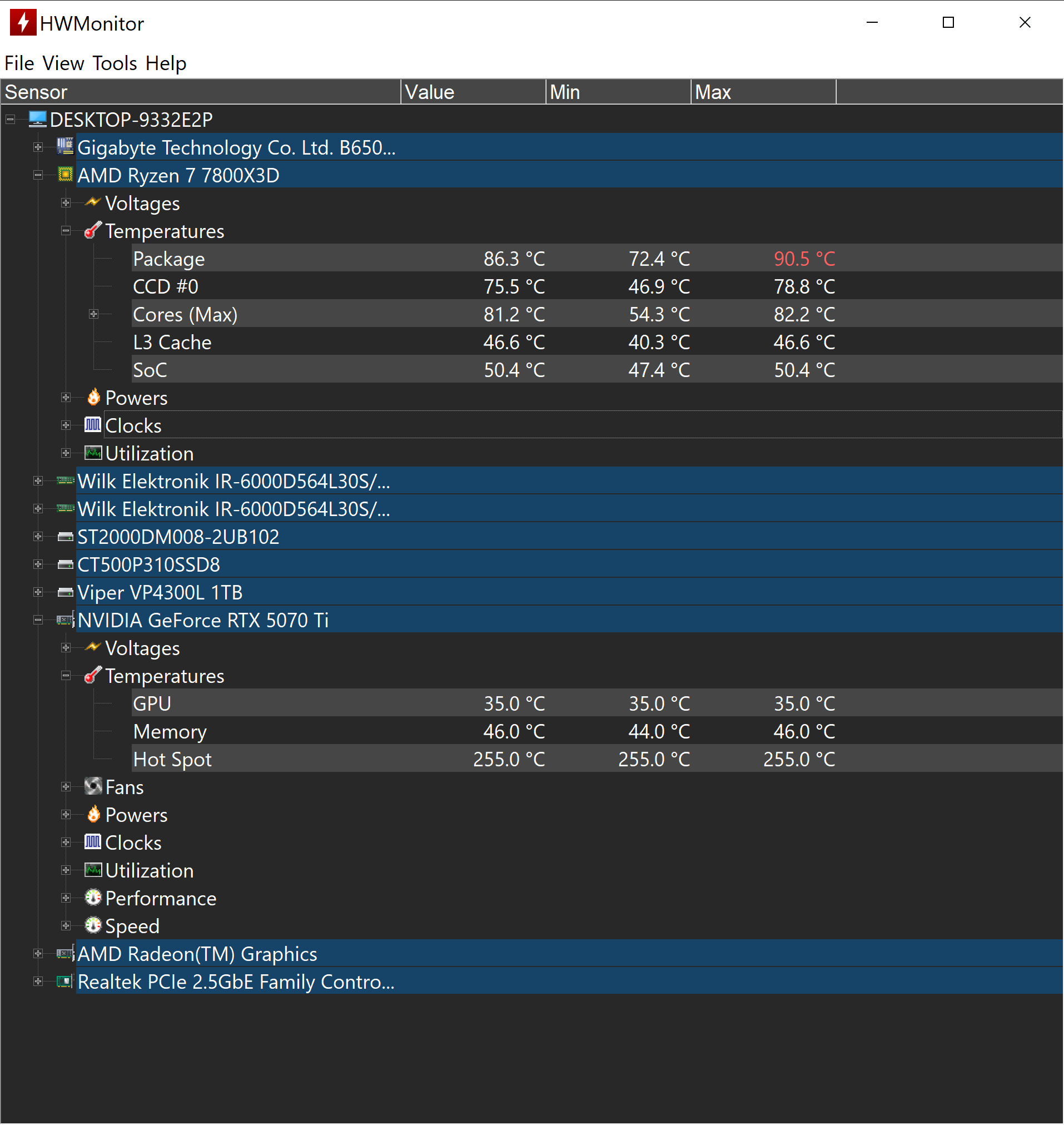Screen dimensions: 1064x1125
Task: Click the Viper VP4300L drive icon
Action: pos(65,592)
